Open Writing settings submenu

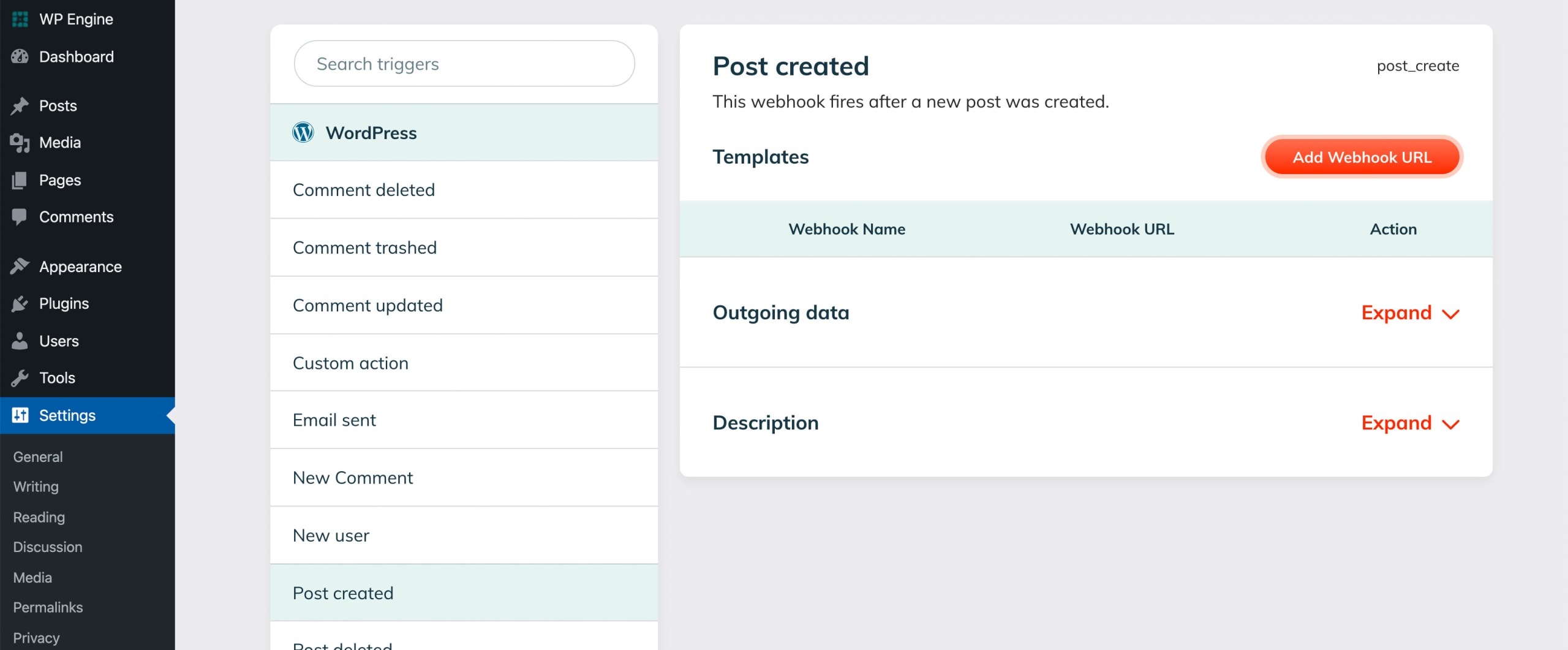(36, 487)
